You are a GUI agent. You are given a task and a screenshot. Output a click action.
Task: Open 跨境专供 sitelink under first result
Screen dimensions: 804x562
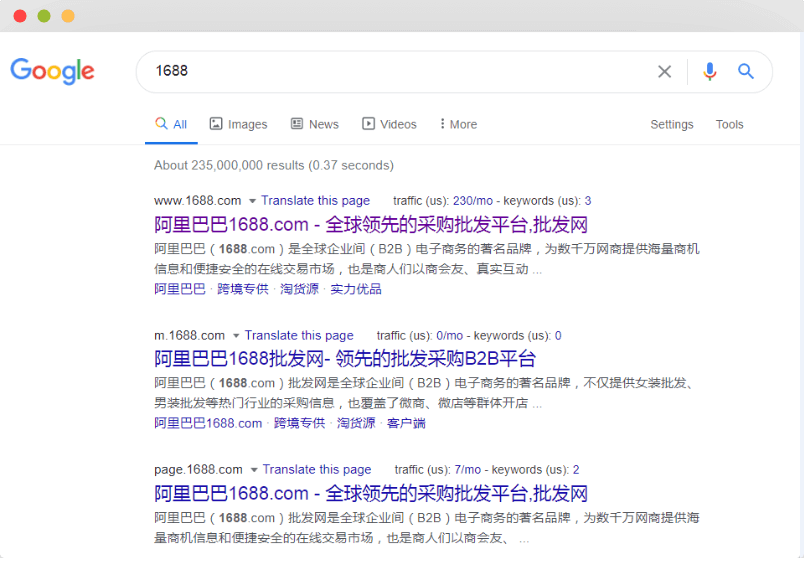pos(243,289)
